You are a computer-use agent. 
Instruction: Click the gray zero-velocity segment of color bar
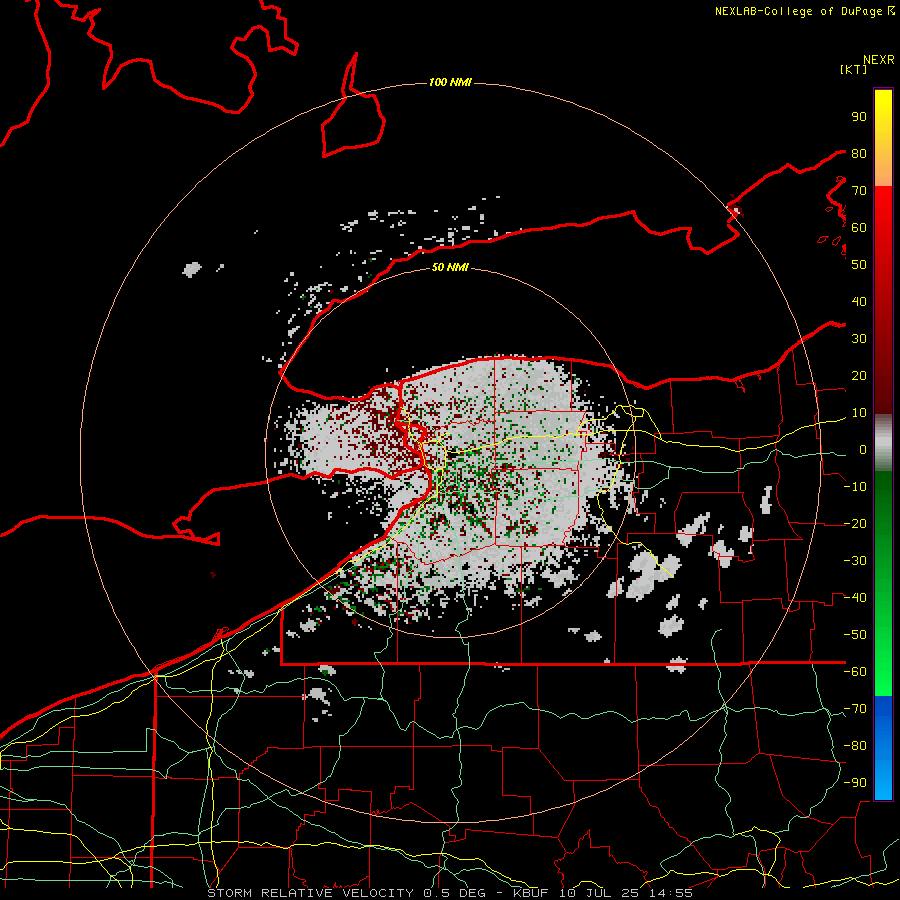coord(883,443)
